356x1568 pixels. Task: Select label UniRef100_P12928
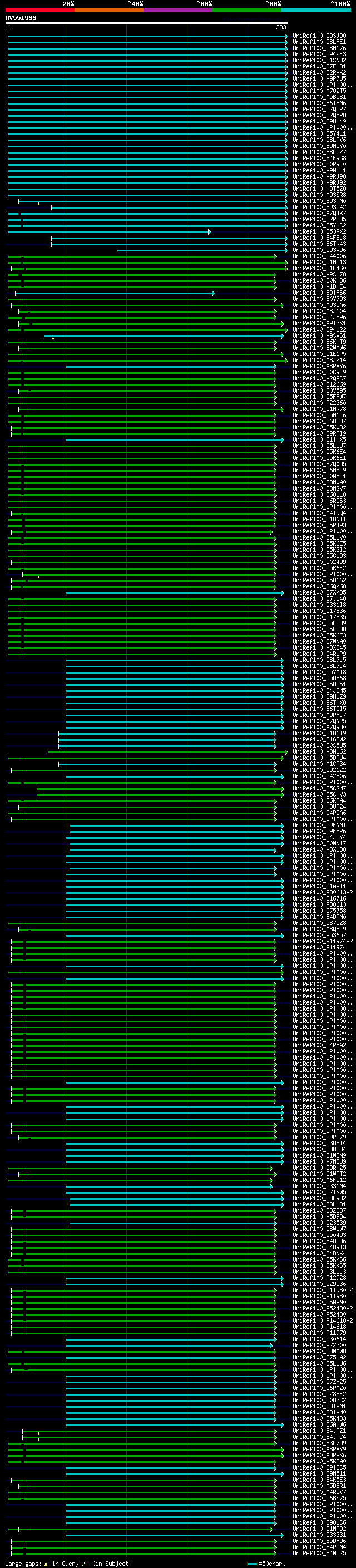[x=319, y=1278]
